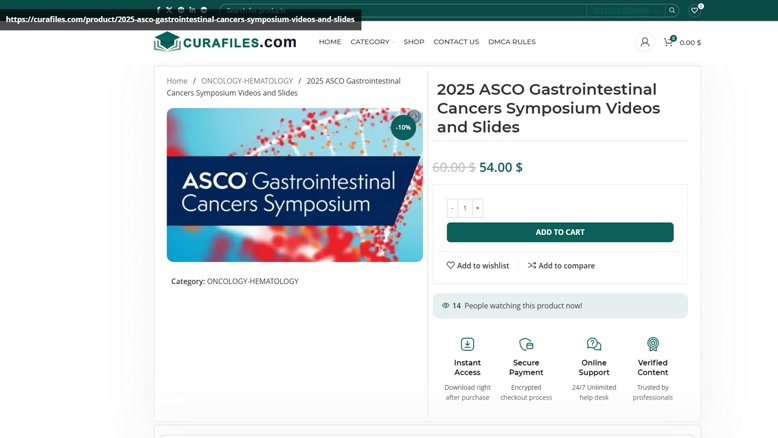Click the Instant Access download icon
The height and width of the screenshot is (438, 778).
[467, 344]
